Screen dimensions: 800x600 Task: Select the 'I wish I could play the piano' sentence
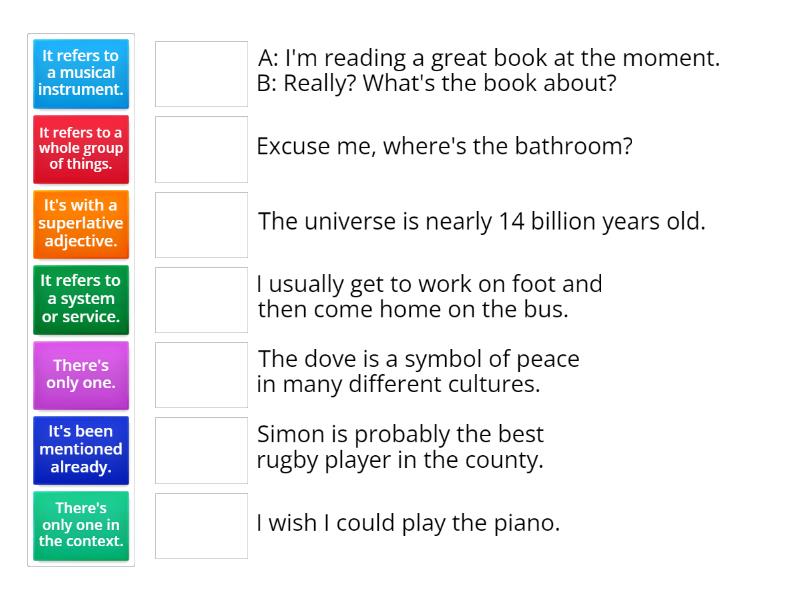click(x=408, y=521)
